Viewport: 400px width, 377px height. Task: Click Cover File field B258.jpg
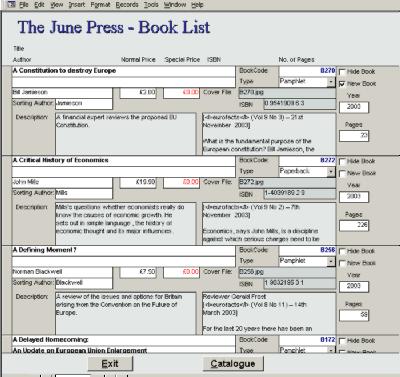point(287,272)
